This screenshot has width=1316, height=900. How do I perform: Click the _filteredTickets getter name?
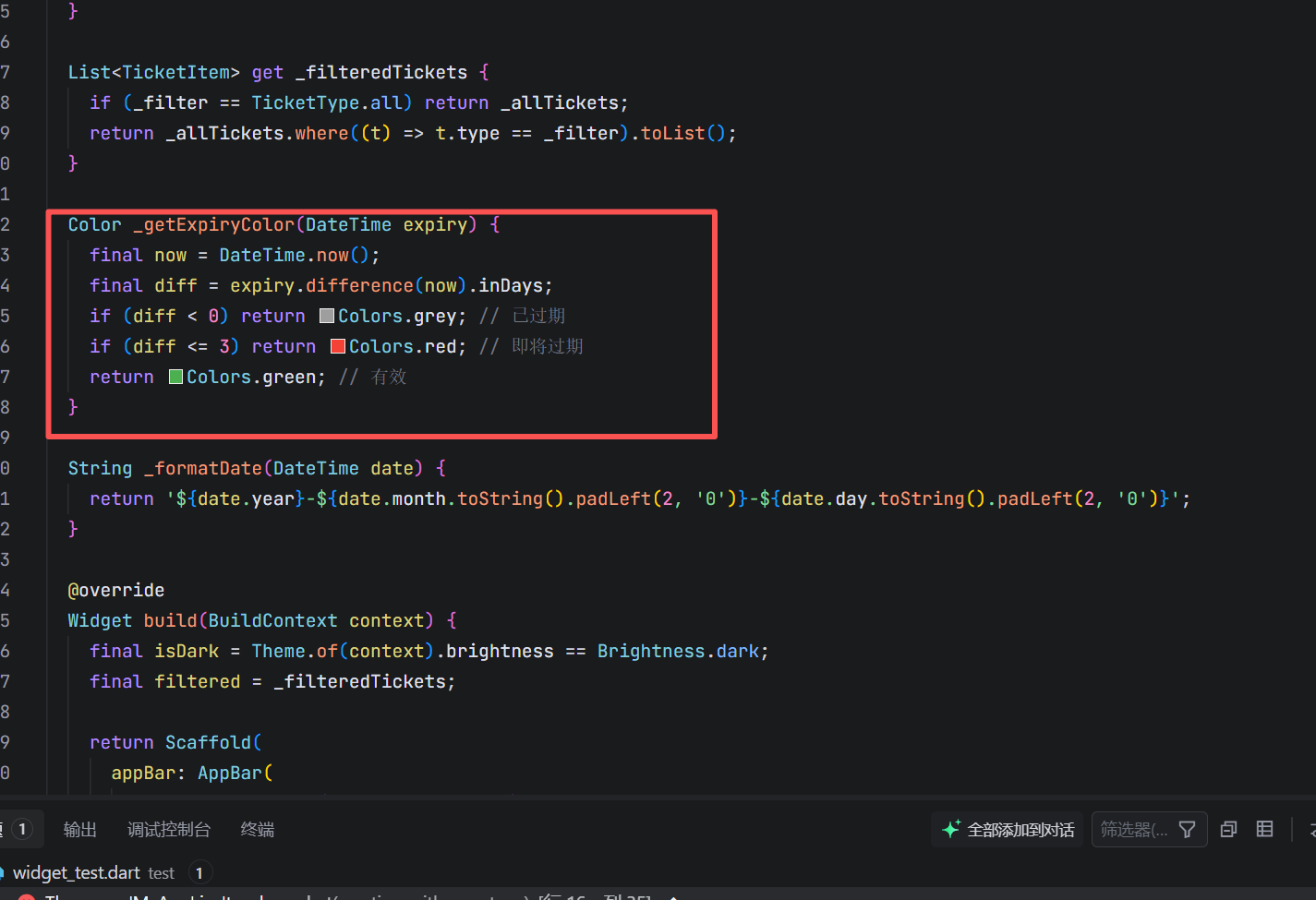click(381, 73)
